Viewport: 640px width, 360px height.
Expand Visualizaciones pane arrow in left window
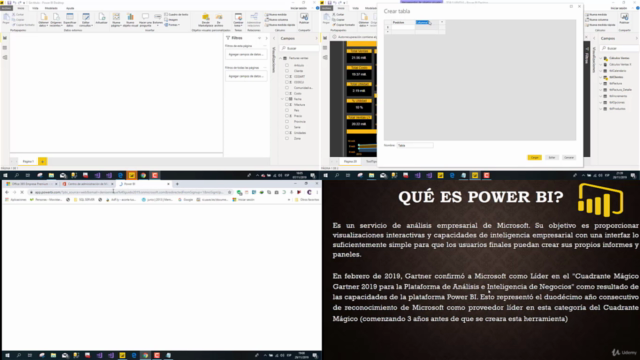pos(274,38)
